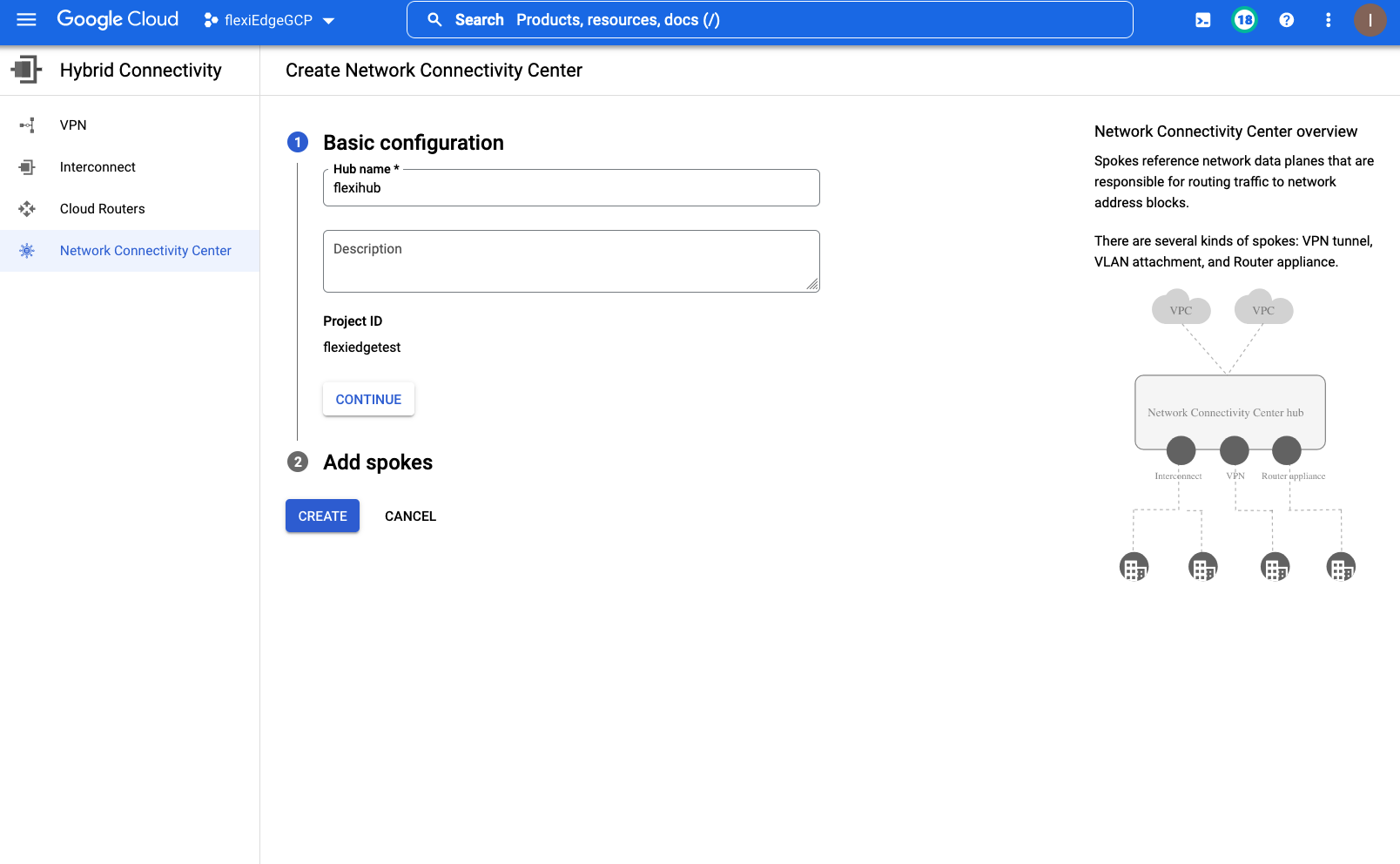Go to Cloud Routers in the sidebar

coord(130,209)
